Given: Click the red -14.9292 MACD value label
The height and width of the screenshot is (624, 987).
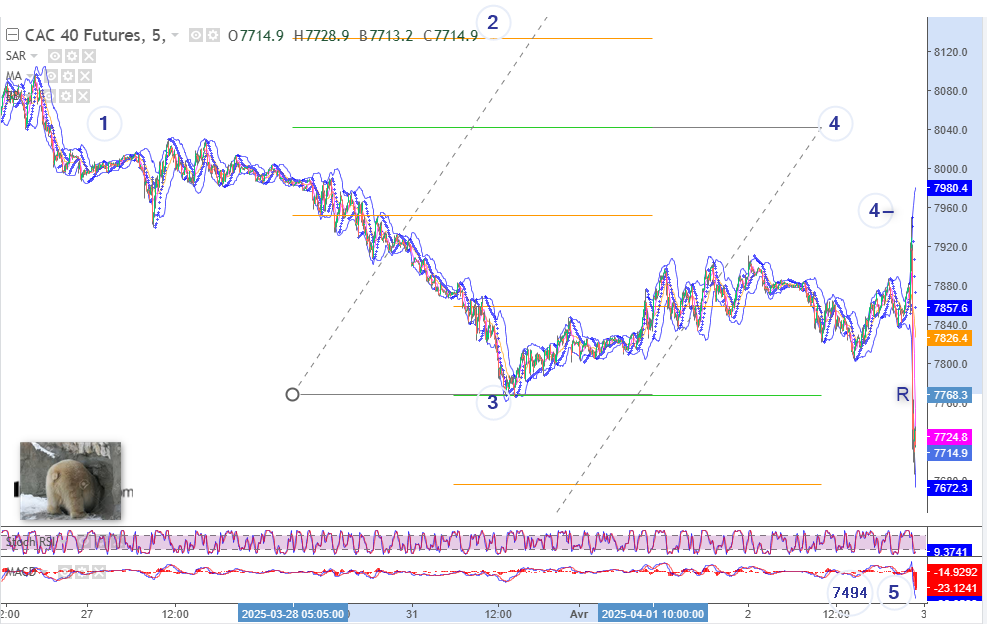Looking at the screenshot, I should pos(954,572).
